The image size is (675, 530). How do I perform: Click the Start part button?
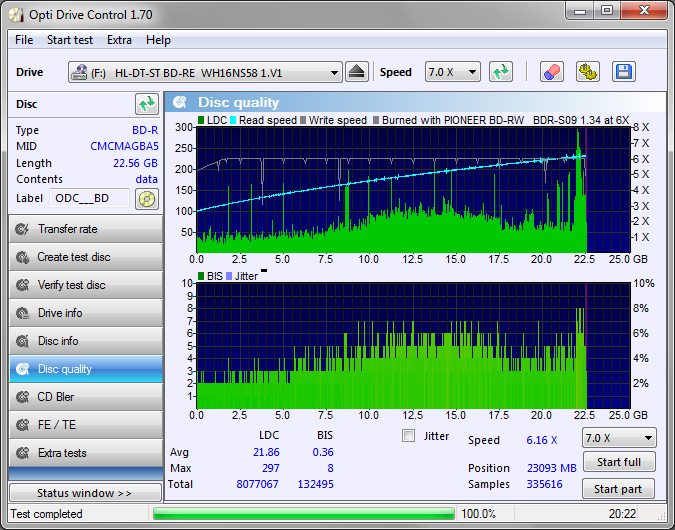click(x=619, y=489)
